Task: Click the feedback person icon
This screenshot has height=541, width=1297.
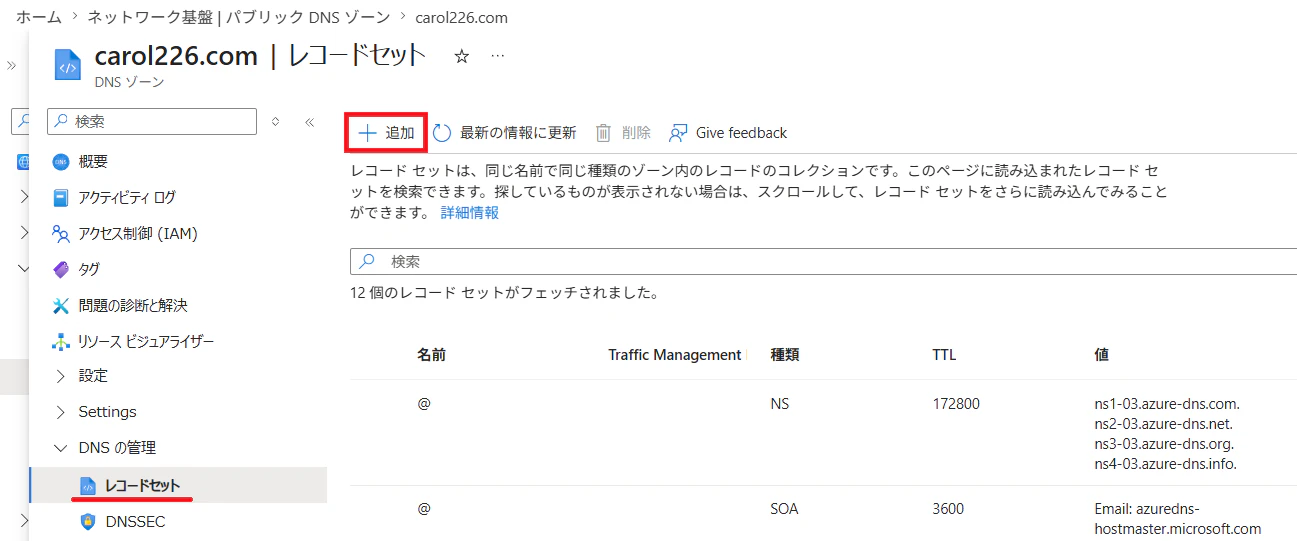Action: point(678,133)
